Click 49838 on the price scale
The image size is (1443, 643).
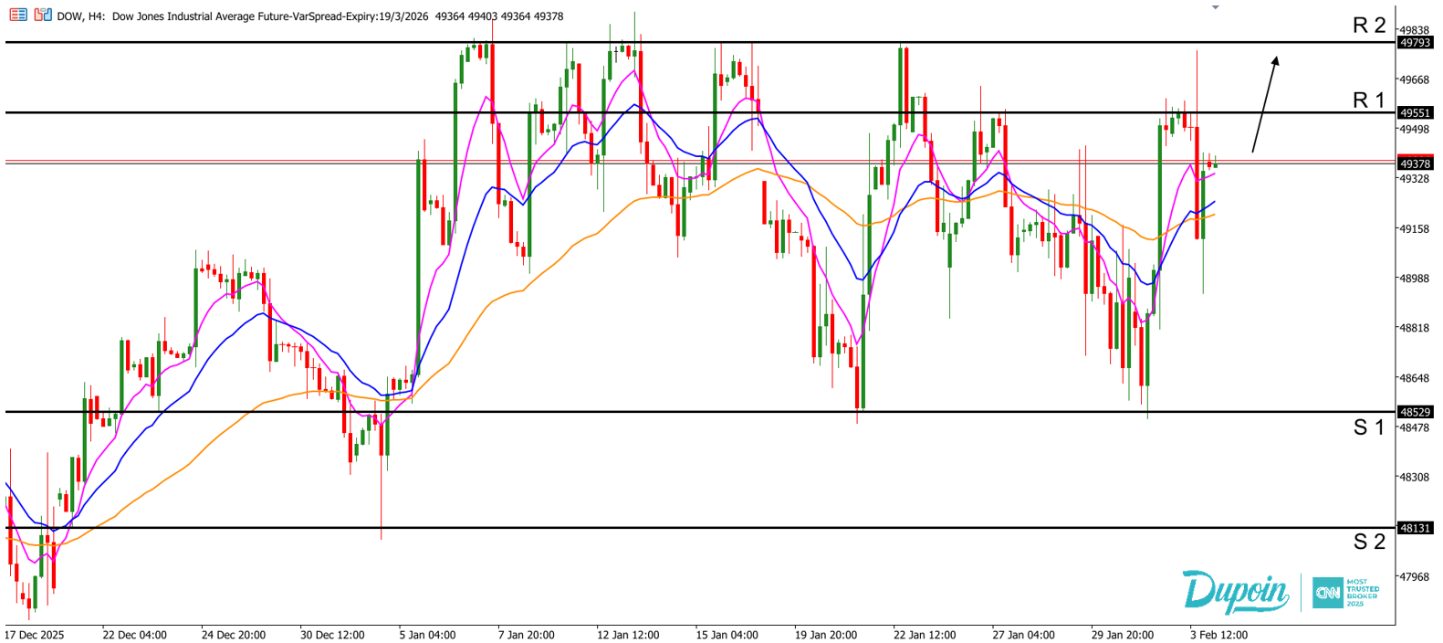point(1417,30)
